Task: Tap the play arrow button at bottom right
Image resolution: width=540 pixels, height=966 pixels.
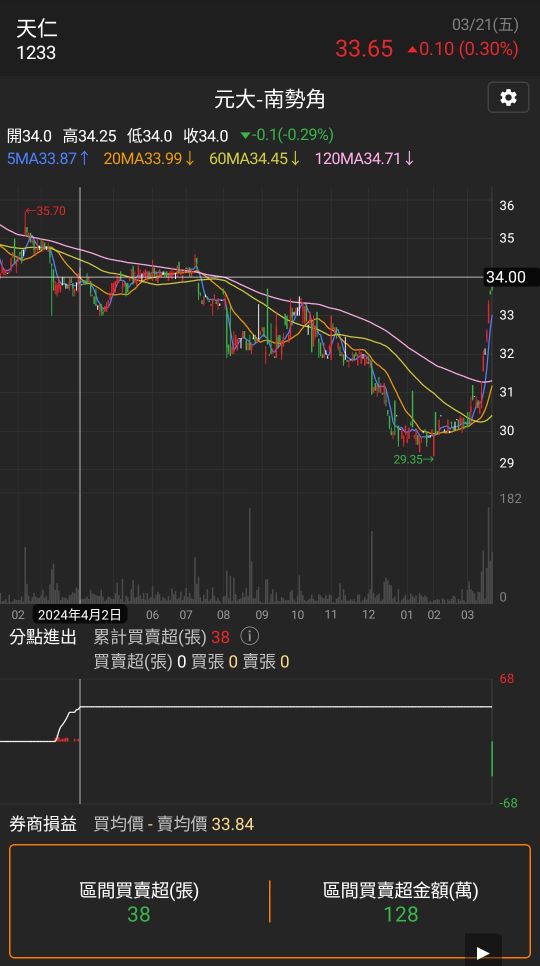Action: pyautogui.click(x=483, y=952)
